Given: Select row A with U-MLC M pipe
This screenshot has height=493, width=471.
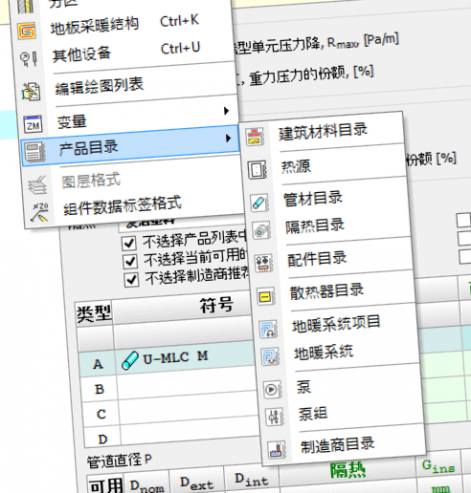Looking at the screenshot, I should coord(167,360).
